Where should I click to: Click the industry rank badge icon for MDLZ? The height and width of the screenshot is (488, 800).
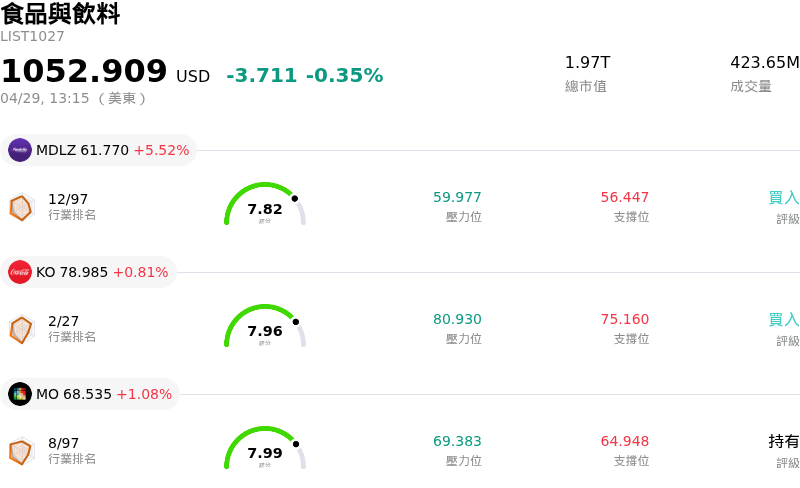coord(21,207)
